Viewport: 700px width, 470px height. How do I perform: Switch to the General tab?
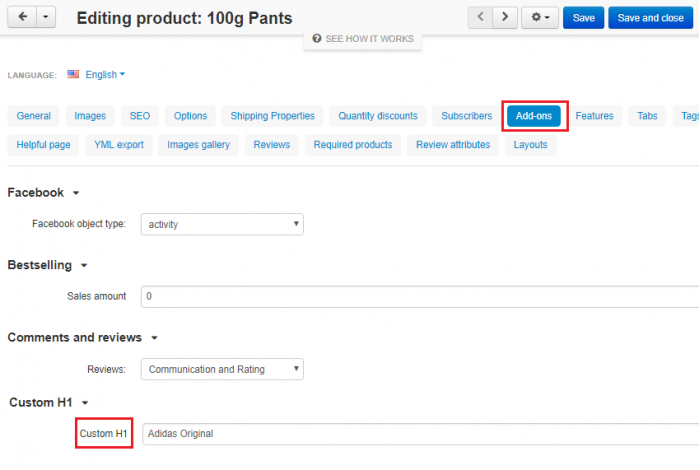33,116
